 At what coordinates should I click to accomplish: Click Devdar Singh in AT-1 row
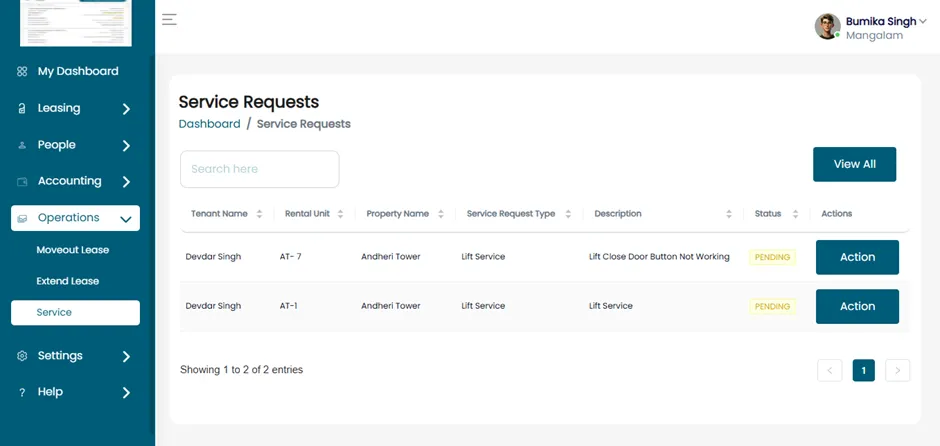click(x=213, y=306)
